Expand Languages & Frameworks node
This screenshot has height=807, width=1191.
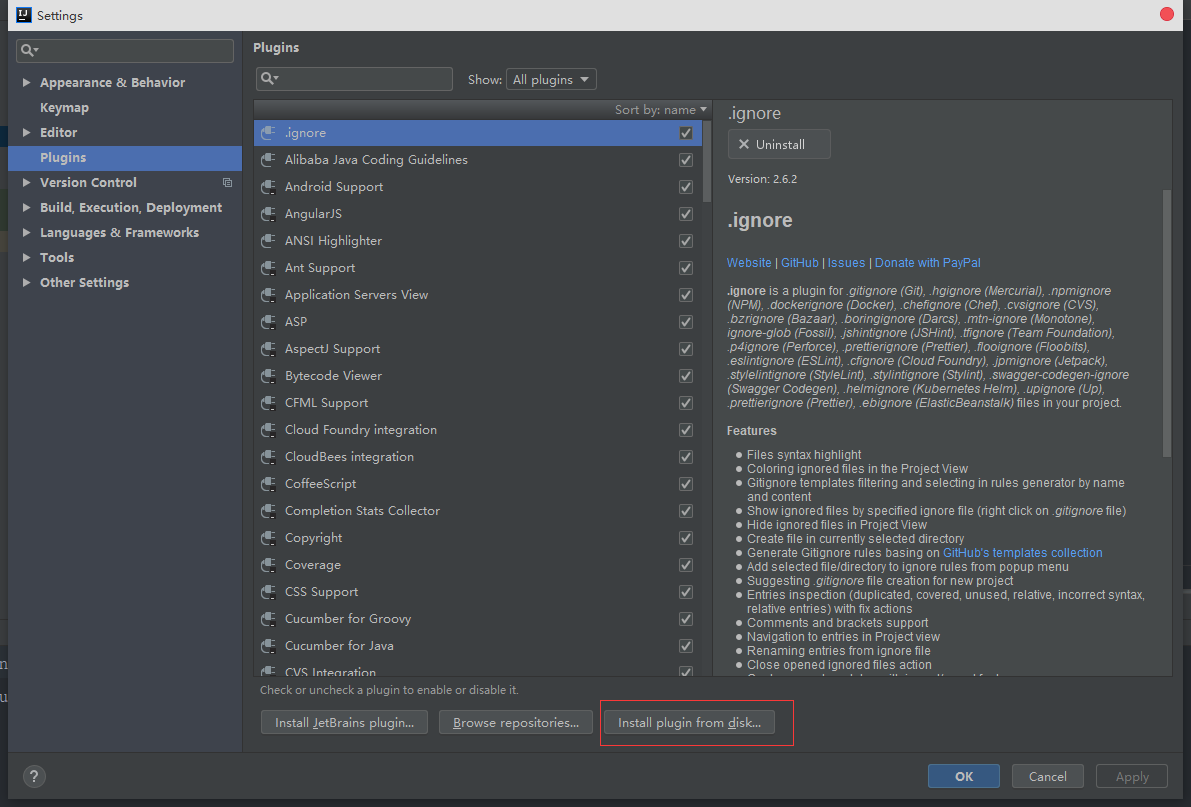27,233
